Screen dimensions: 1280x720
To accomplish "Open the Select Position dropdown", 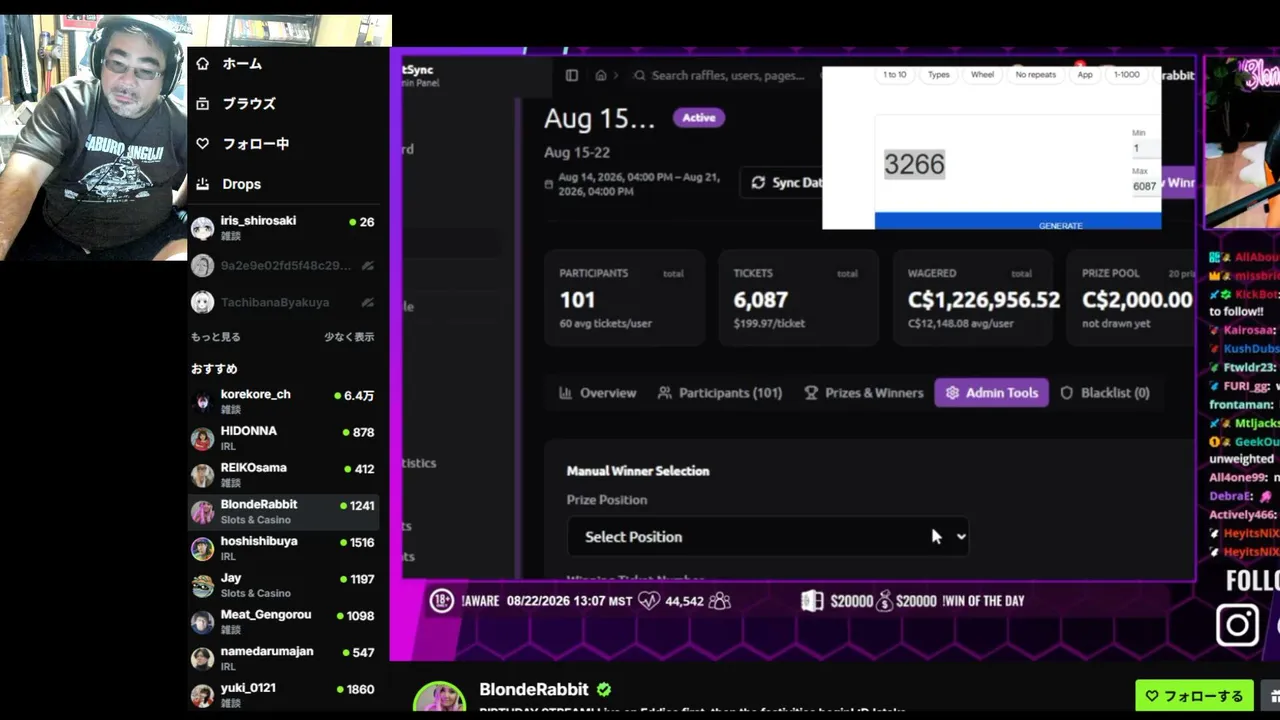I will [x=768, y=537].
